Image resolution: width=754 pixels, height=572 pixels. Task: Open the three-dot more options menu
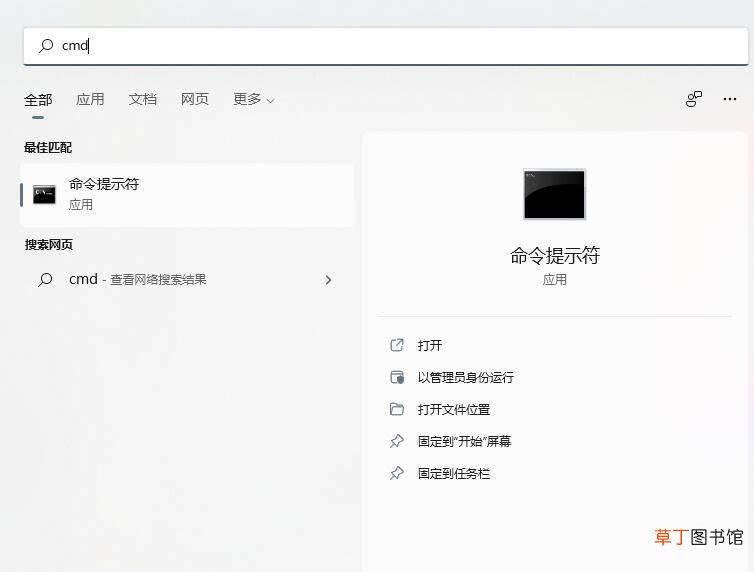click(729, 99)
